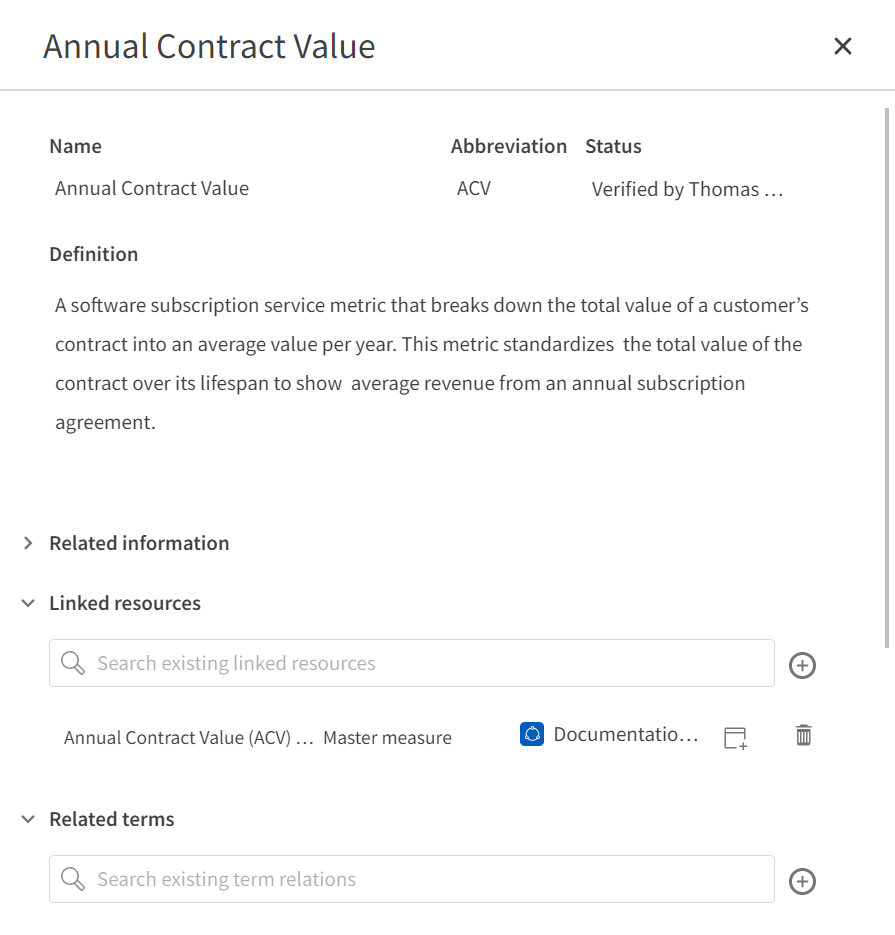Open the Documentation app icon
Screen dimensions: 895x935
tap(530, 736)
